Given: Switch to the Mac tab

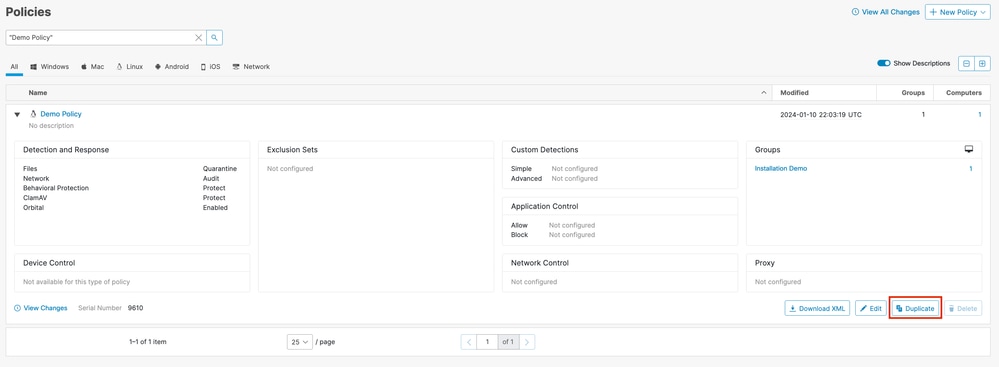Looking at the screenshot, I should (x=92, y=67).
